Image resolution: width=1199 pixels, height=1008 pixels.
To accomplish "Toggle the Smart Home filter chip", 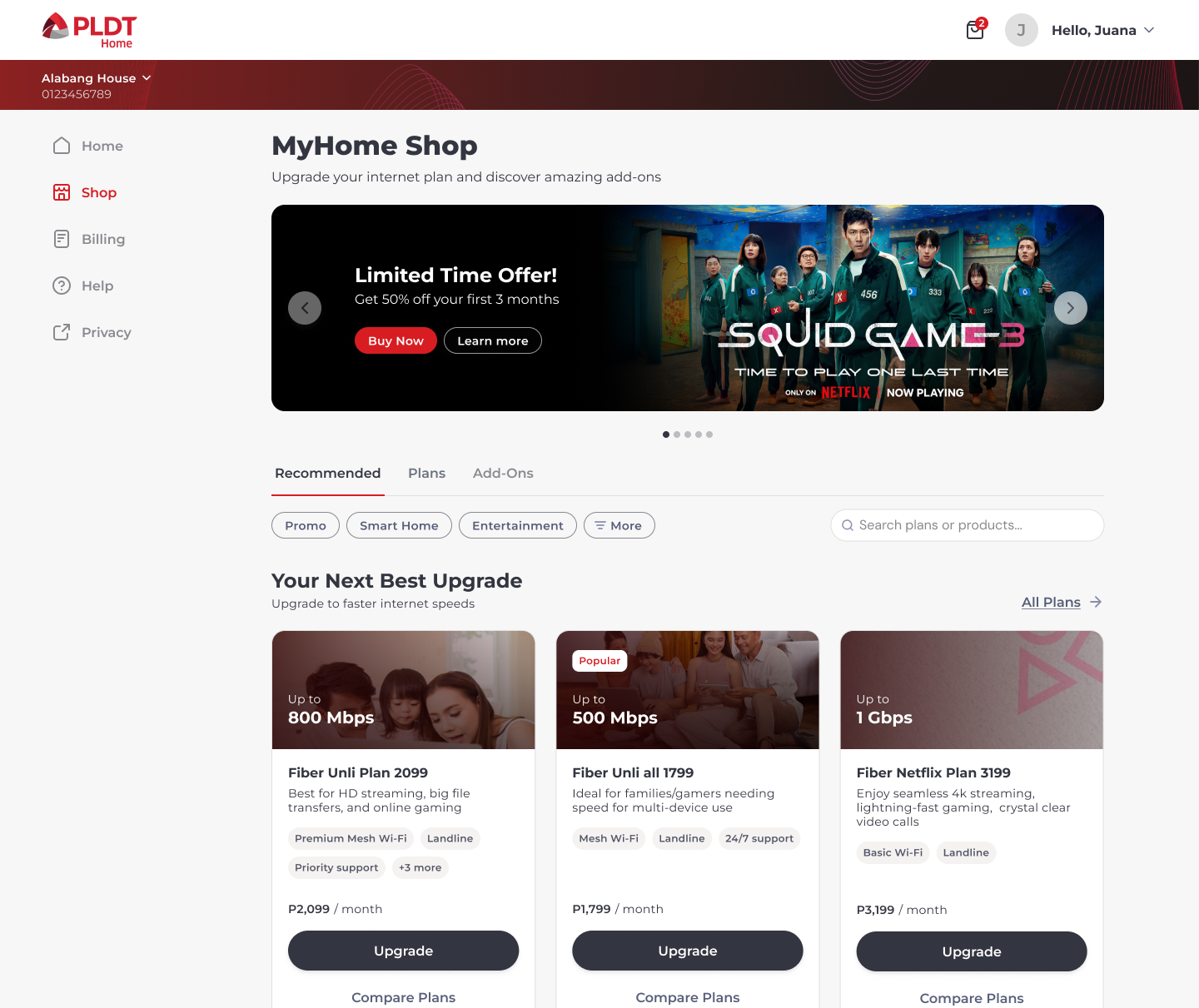I will [399, 525].
